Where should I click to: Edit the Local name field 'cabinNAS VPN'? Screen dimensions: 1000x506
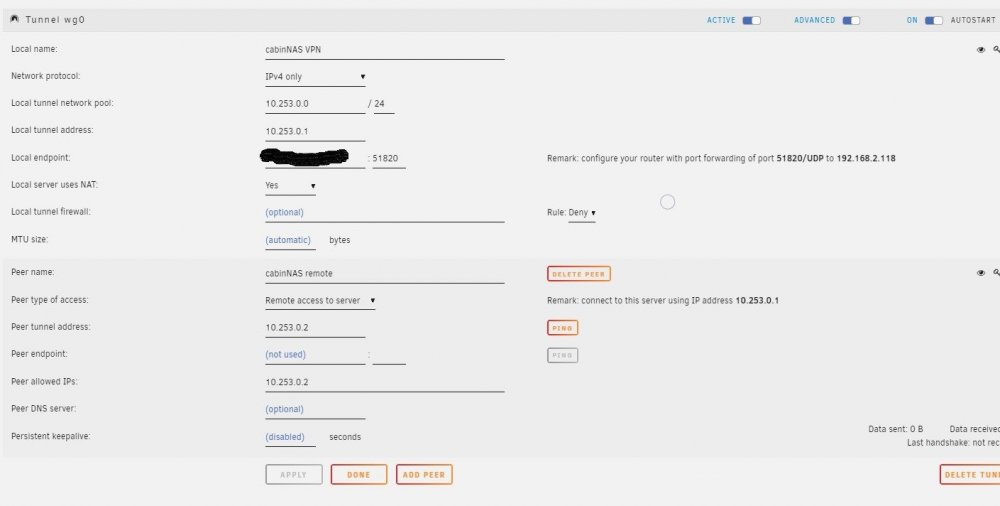coord(385,50)
